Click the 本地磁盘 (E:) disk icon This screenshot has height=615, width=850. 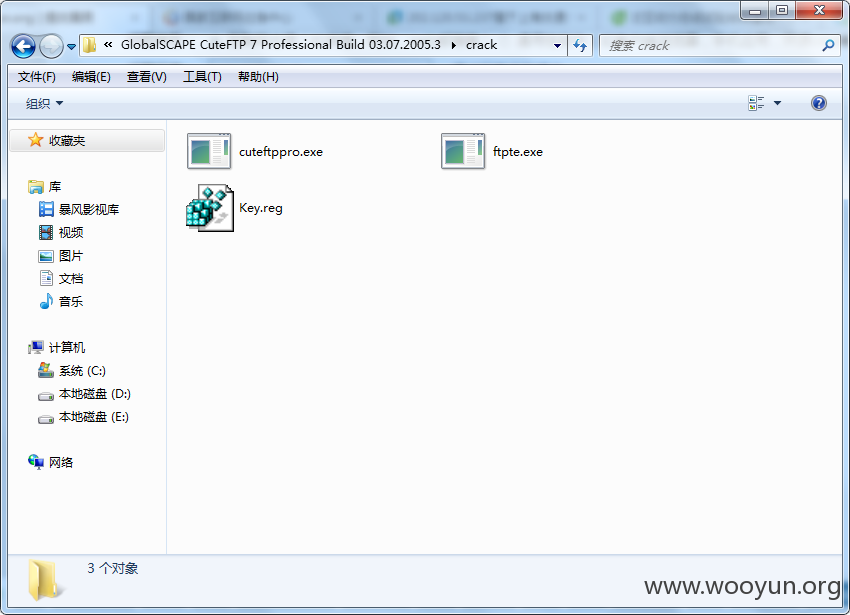click(46, 419)
